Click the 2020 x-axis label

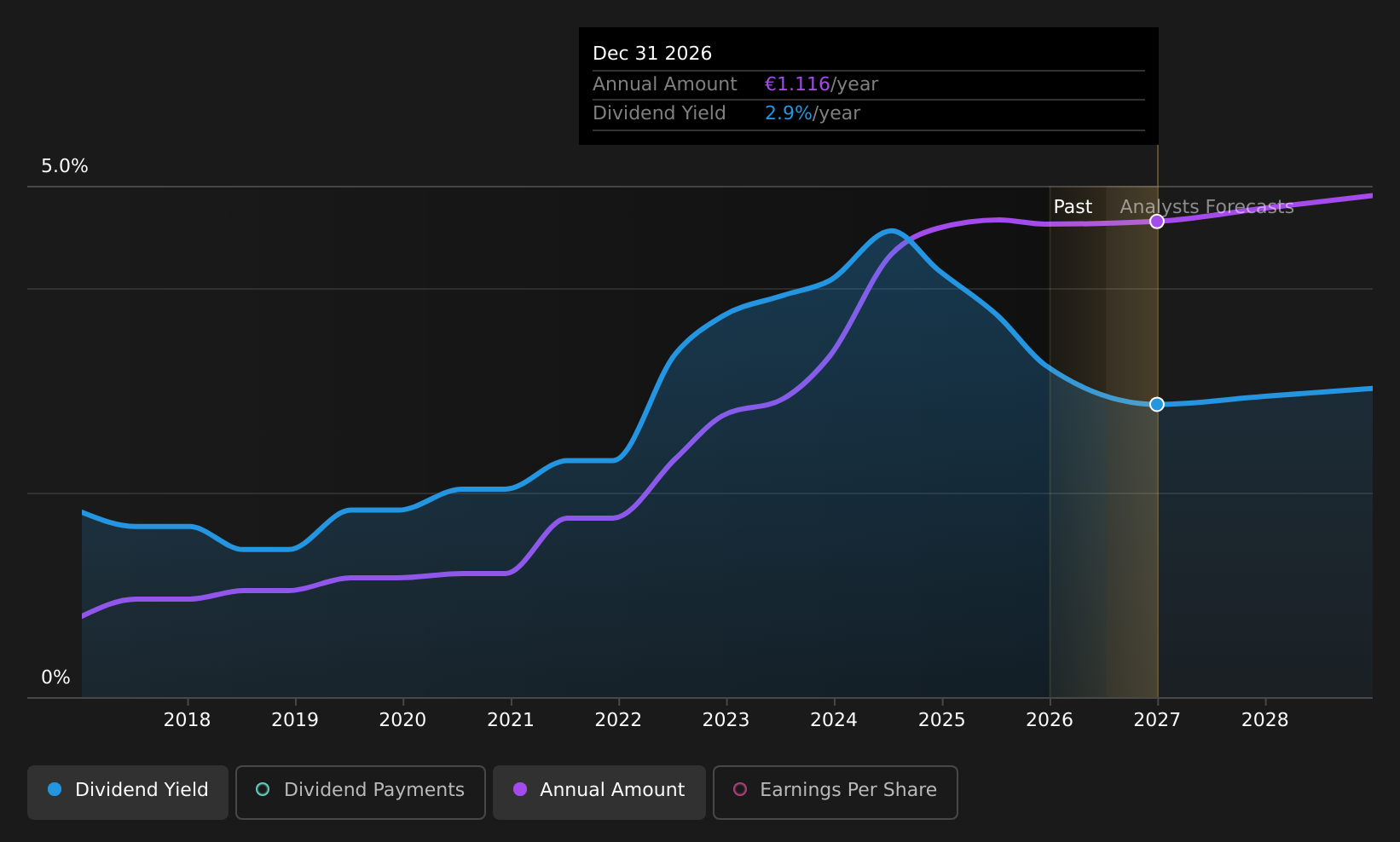[402, 720]
